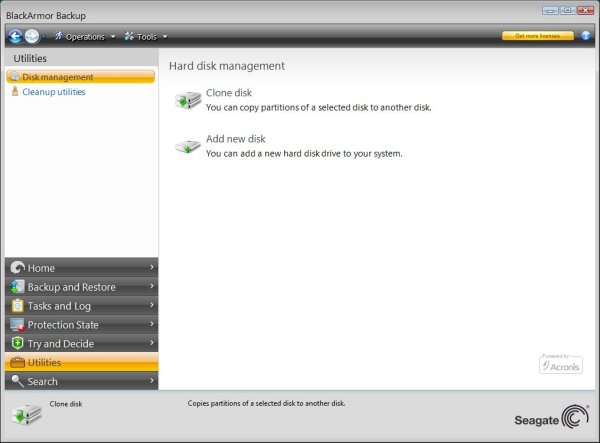
Task: Click the 'You can add a new hard disk' description
Action: coord(304,154)
